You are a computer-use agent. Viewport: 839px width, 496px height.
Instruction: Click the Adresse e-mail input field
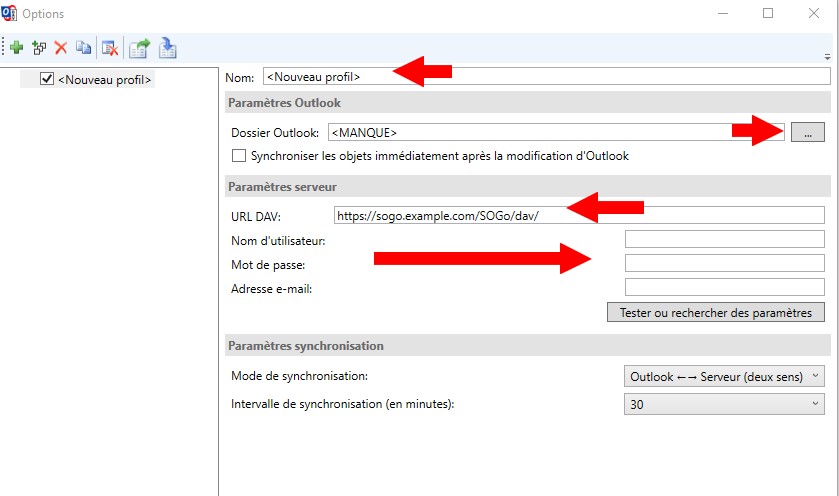(x=724, y=287)
